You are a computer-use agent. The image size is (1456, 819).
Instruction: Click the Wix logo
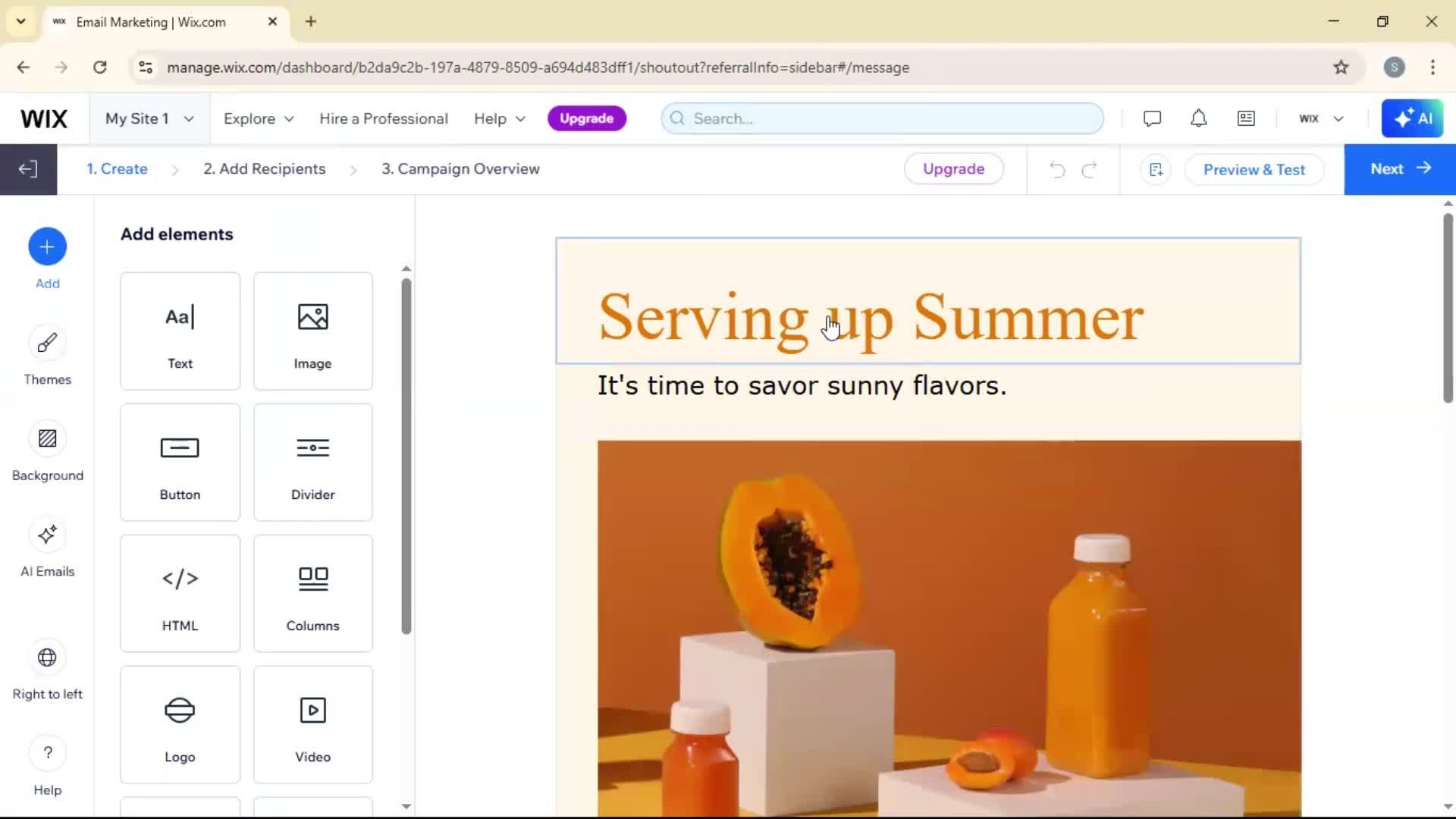(x=44, y=118)
